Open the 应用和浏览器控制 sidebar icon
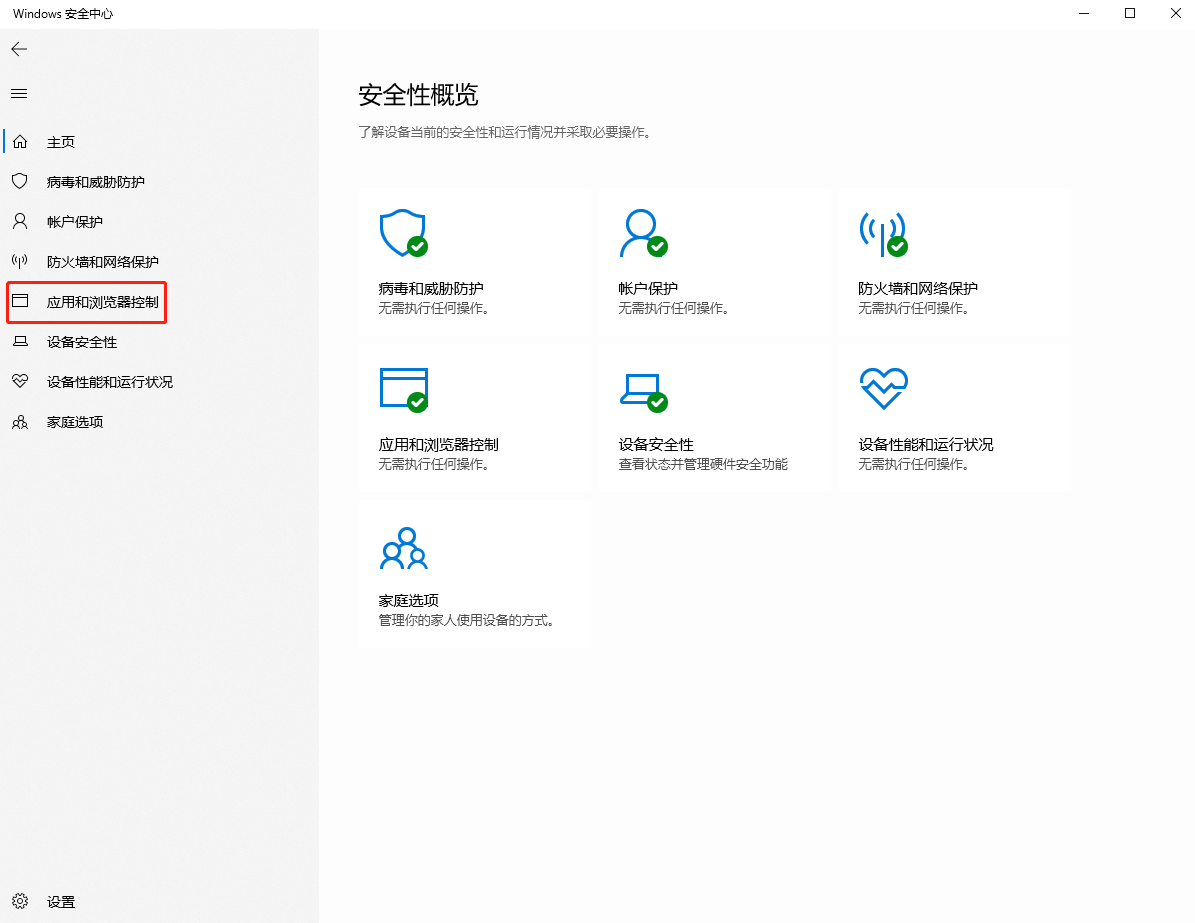The width and height of the screenshot is (1195, 923). 20,301
